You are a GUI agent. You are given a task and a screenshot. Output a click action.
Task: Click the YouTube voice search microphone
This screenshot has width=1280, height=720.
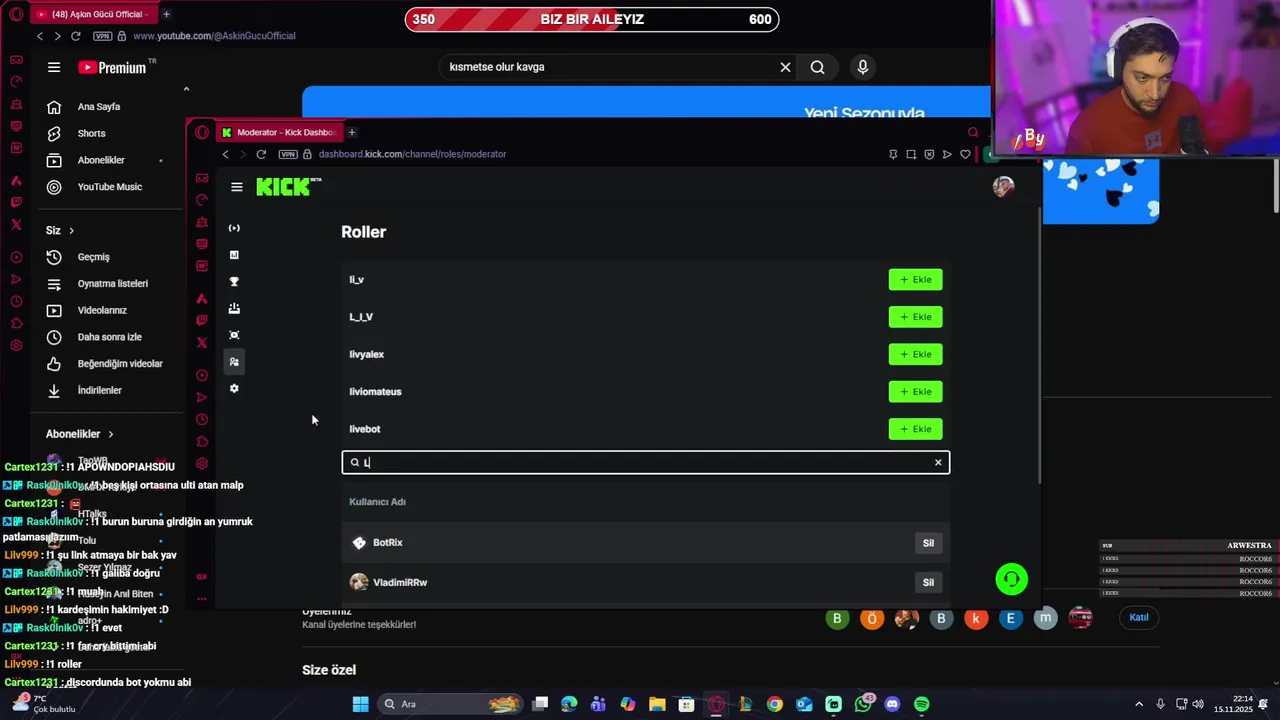862,67
